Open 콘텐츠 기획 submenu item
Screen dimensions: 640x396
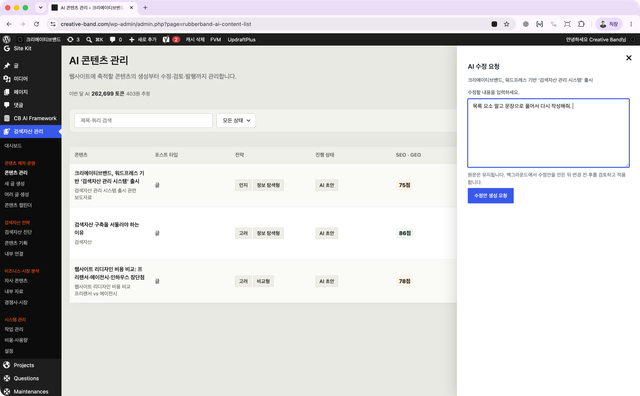(x=16, y=243)
